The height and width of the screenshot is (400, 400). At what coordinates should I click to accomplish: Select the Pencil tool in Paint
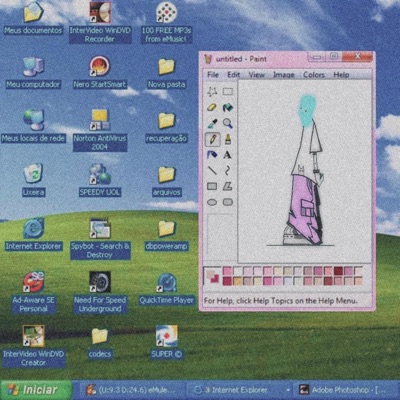point(212,139)
